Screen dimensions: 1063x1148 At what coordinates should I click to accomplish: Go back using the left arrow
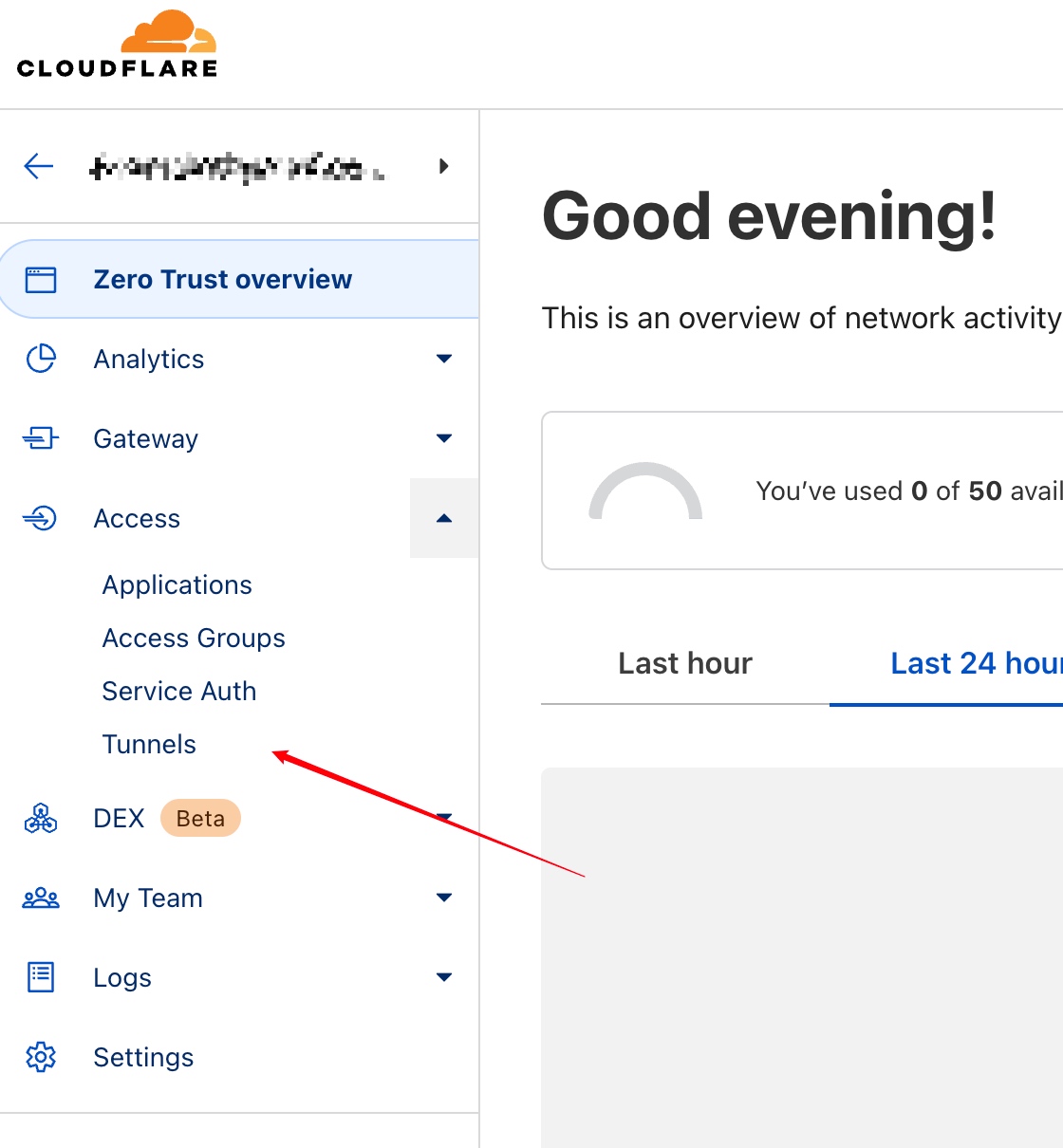[x=39, y=166]
